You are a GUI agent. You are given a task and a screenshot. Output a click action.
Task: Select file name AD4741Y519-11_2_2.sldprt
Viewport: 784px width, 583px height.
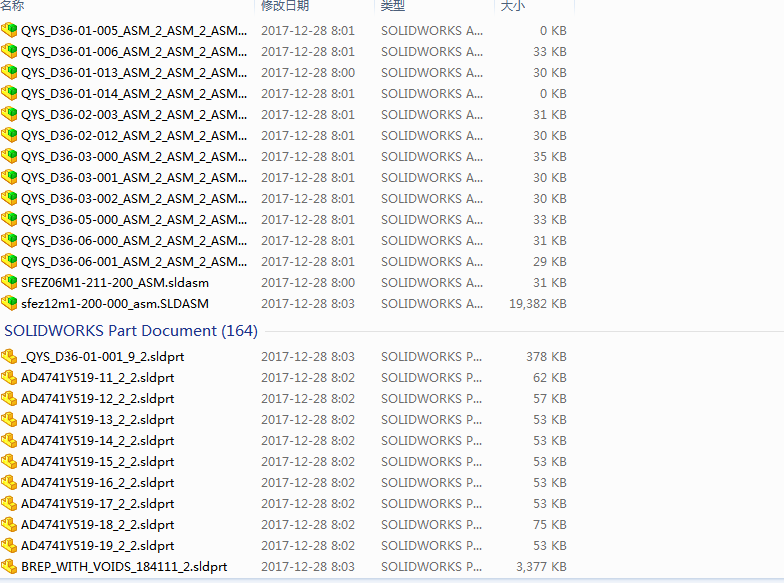[98, 378]
